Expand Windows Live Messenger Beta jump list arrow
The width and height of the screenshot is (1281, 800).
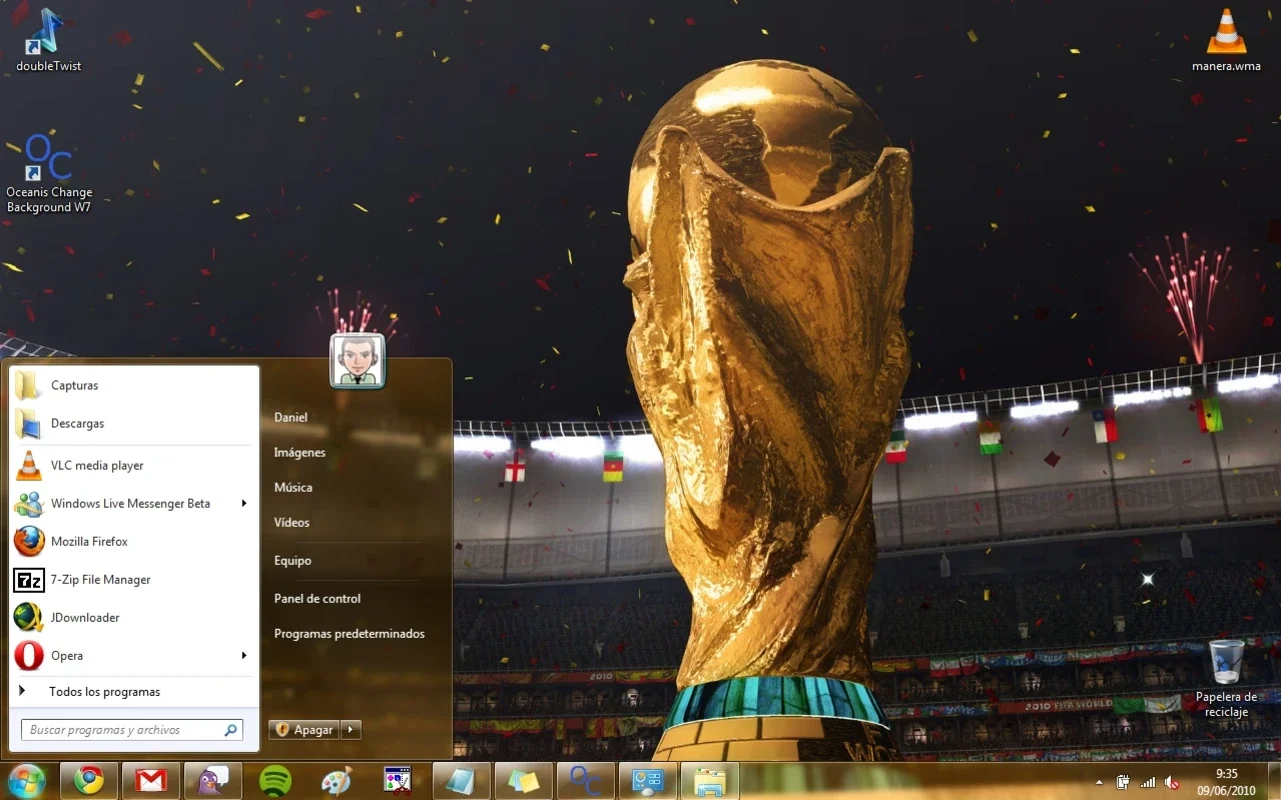[x=243, y=503]
